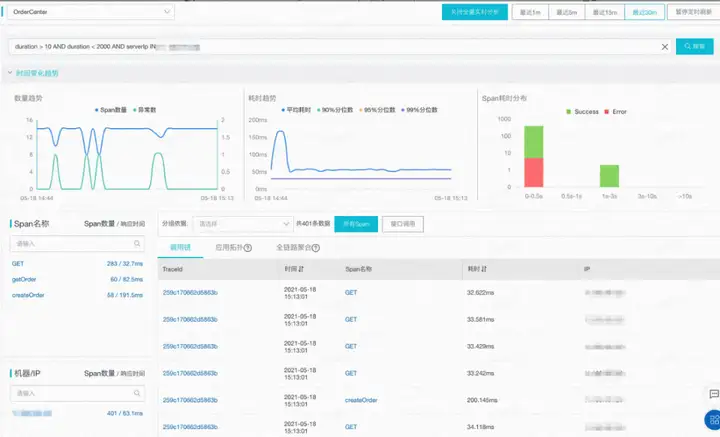This screenshot has height=437, width=720.
Task: Open the feedback chat icon on right edge
Action: 714,394
